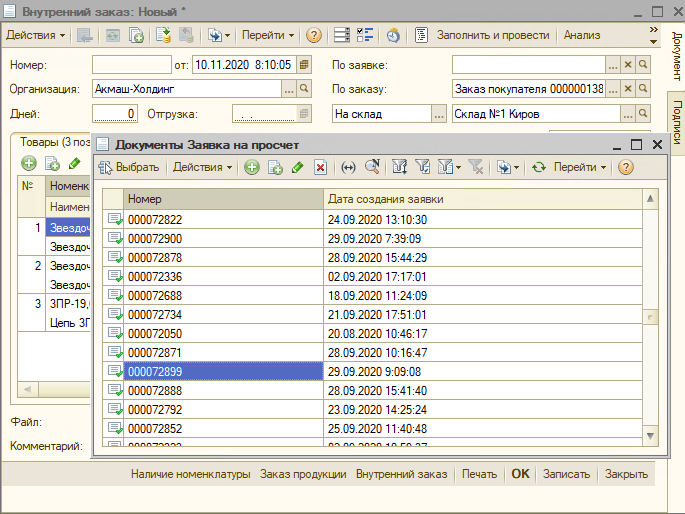Select the row with number 000072822
The image size is (685, 514).
pos(372,219)
